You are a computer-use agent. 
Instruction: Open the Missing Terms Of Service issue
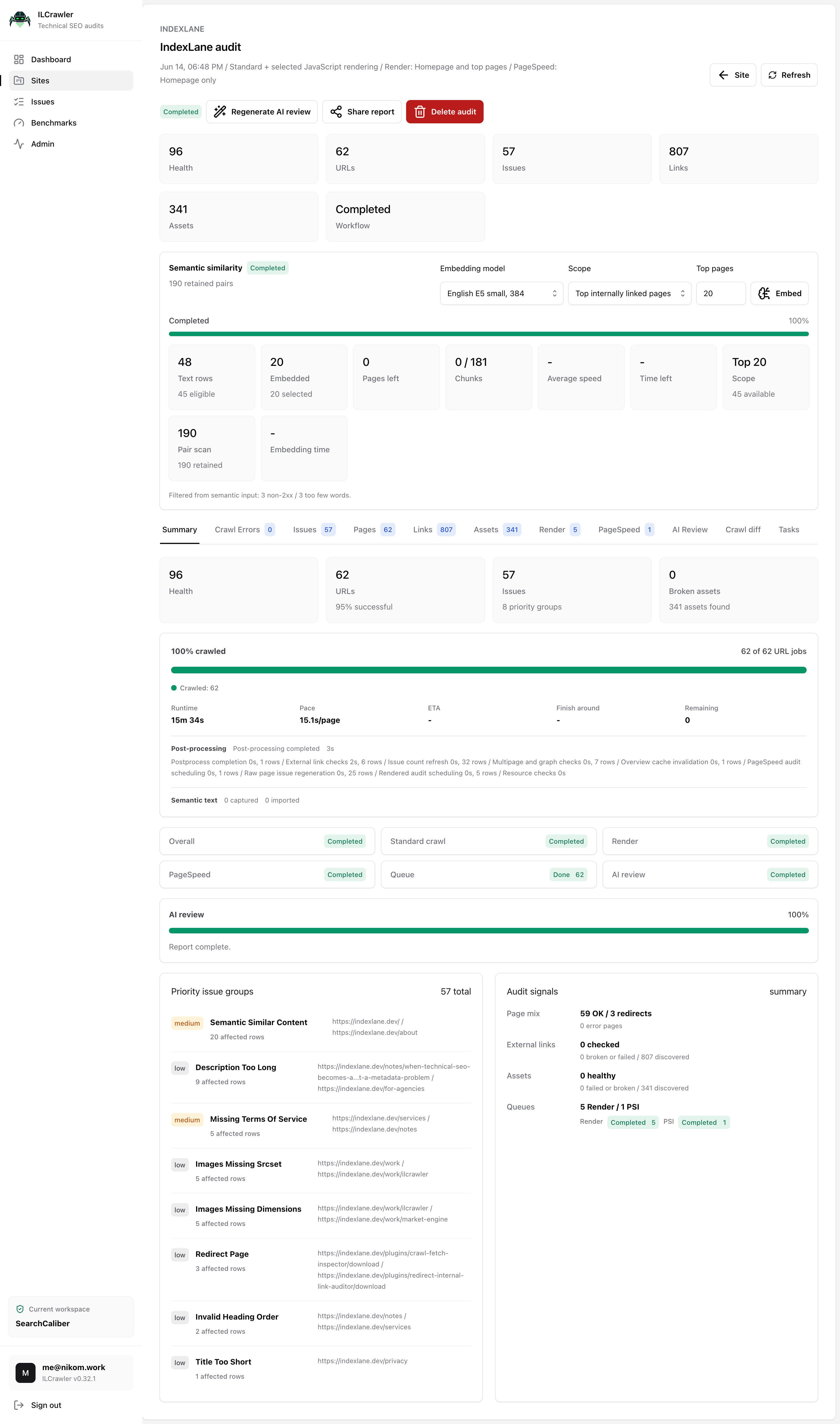(321, 1126)
